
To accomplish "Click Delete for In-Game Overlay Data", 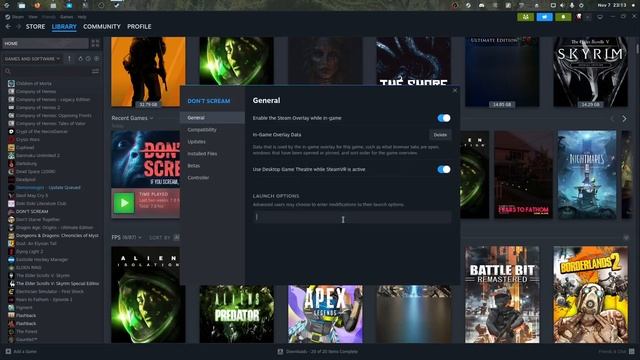I will [x=440, y=135].
